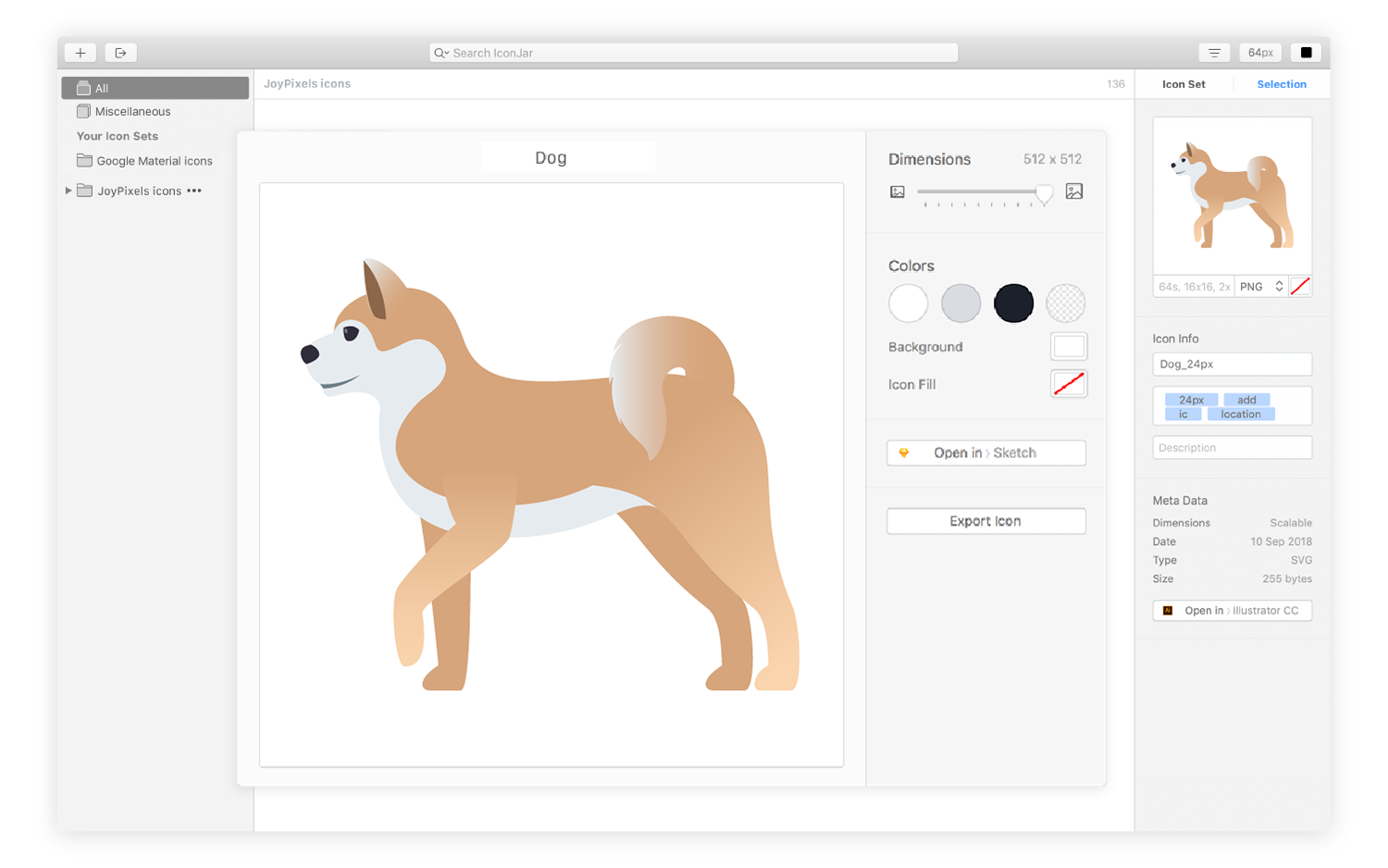Click Open in Sketch button

coord(985,453)
